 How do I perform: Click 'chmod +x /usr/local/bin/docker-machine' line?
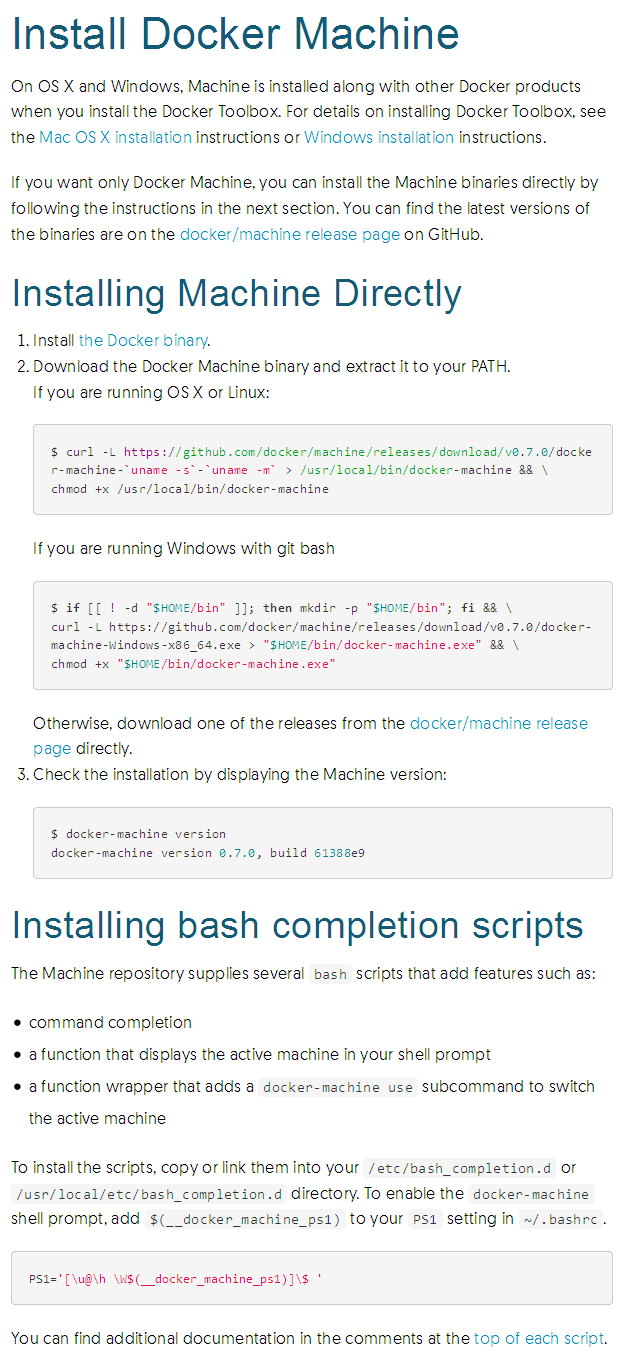[x=190, y=489]
